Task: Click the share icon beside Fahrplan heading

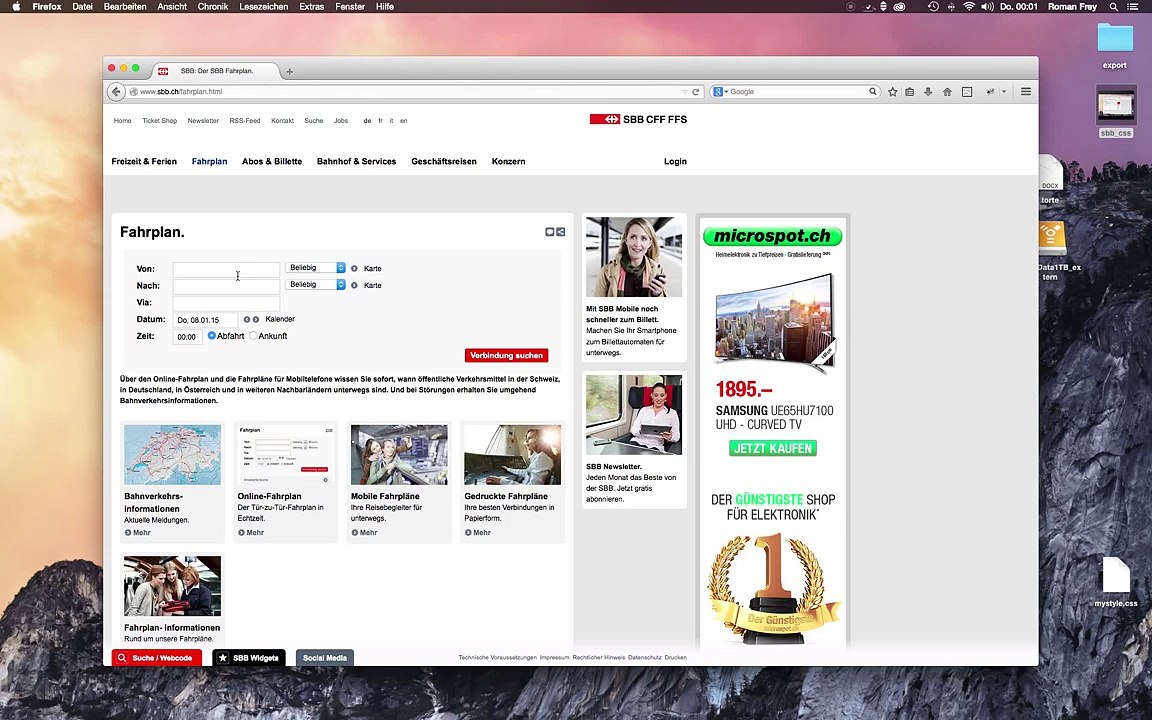Action: point(561,232)
